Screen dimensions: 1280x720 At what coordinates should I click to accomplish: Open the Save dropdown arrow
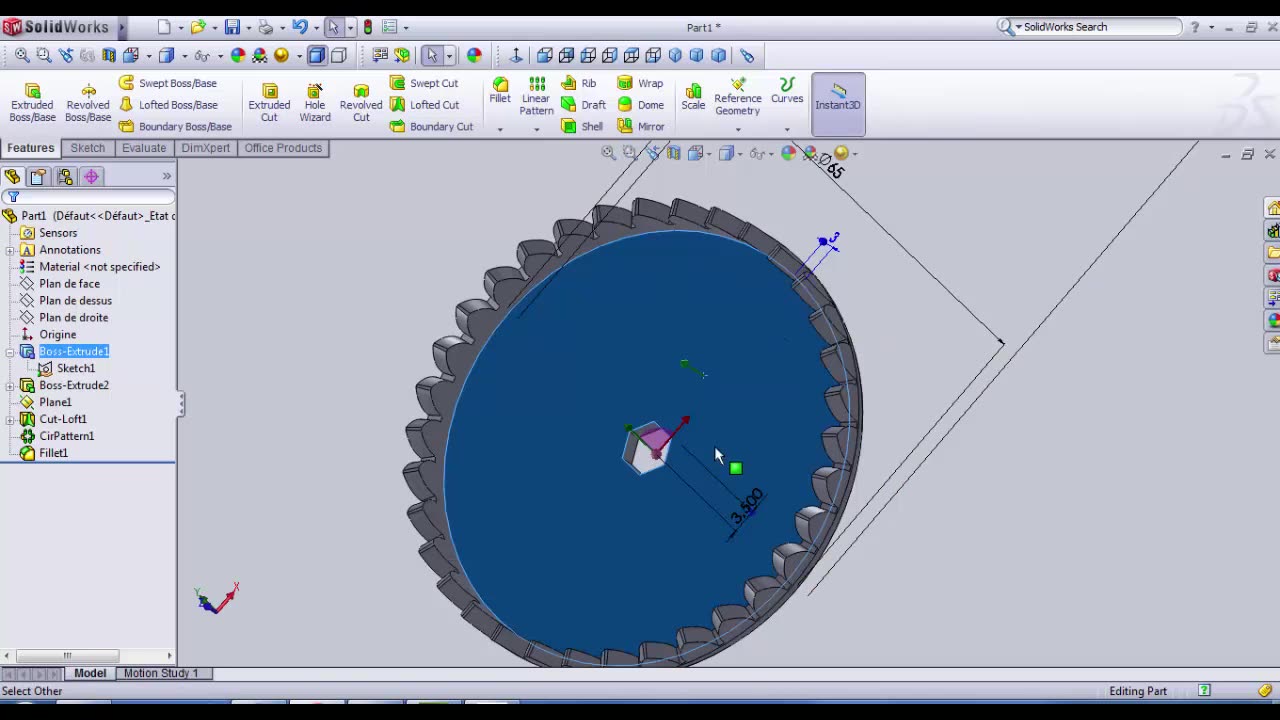pyautogui.click(x=248, y=28)
